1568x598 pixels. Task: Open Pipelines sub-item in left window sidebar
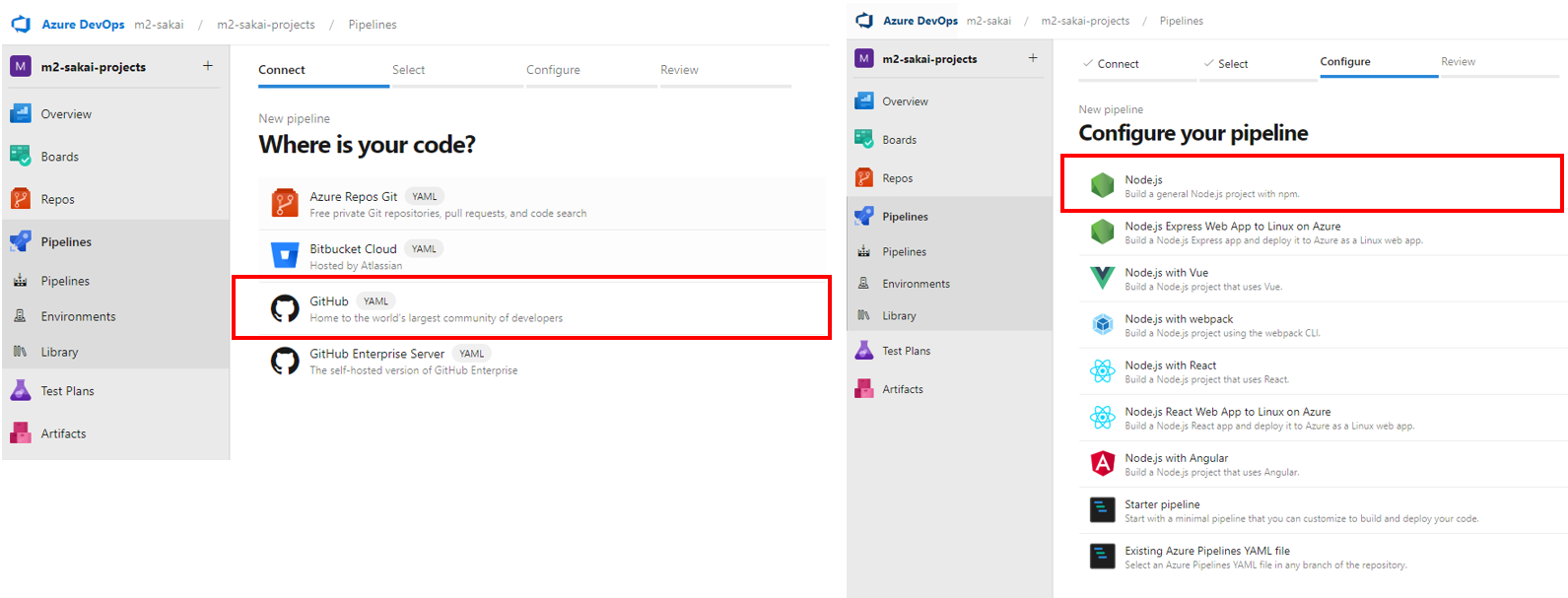115,281
